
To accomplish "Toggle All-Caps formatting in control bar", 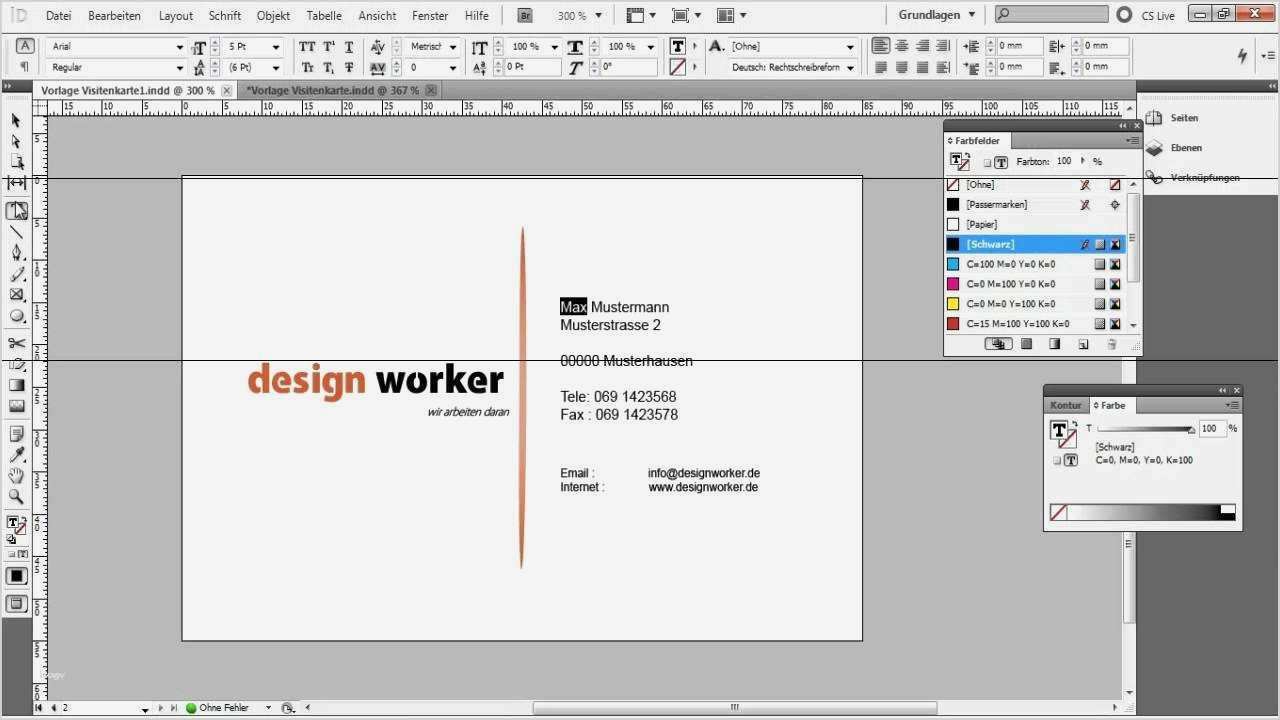I will point(307,46).
